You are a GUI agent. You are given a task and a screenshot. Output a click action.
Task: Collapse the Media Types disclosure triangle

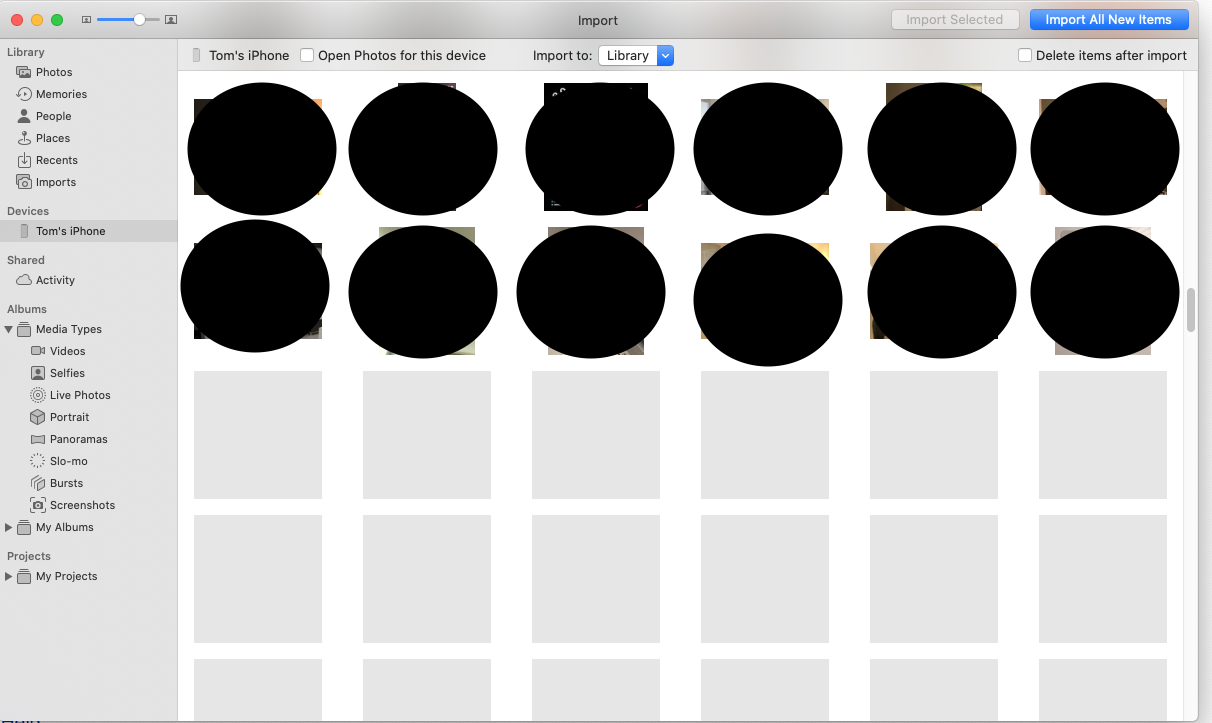tap(9, 329)
